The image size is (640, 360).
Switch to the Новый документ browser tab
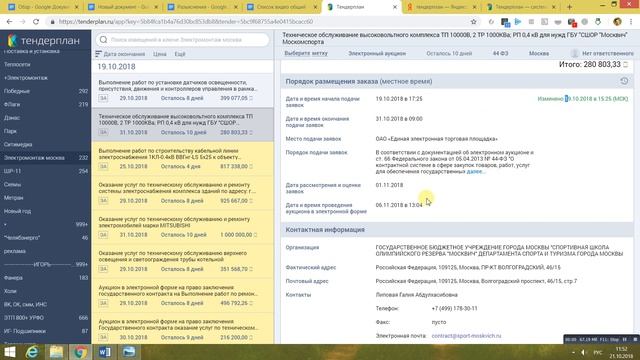pyautogui.click(x=122, y=7)
